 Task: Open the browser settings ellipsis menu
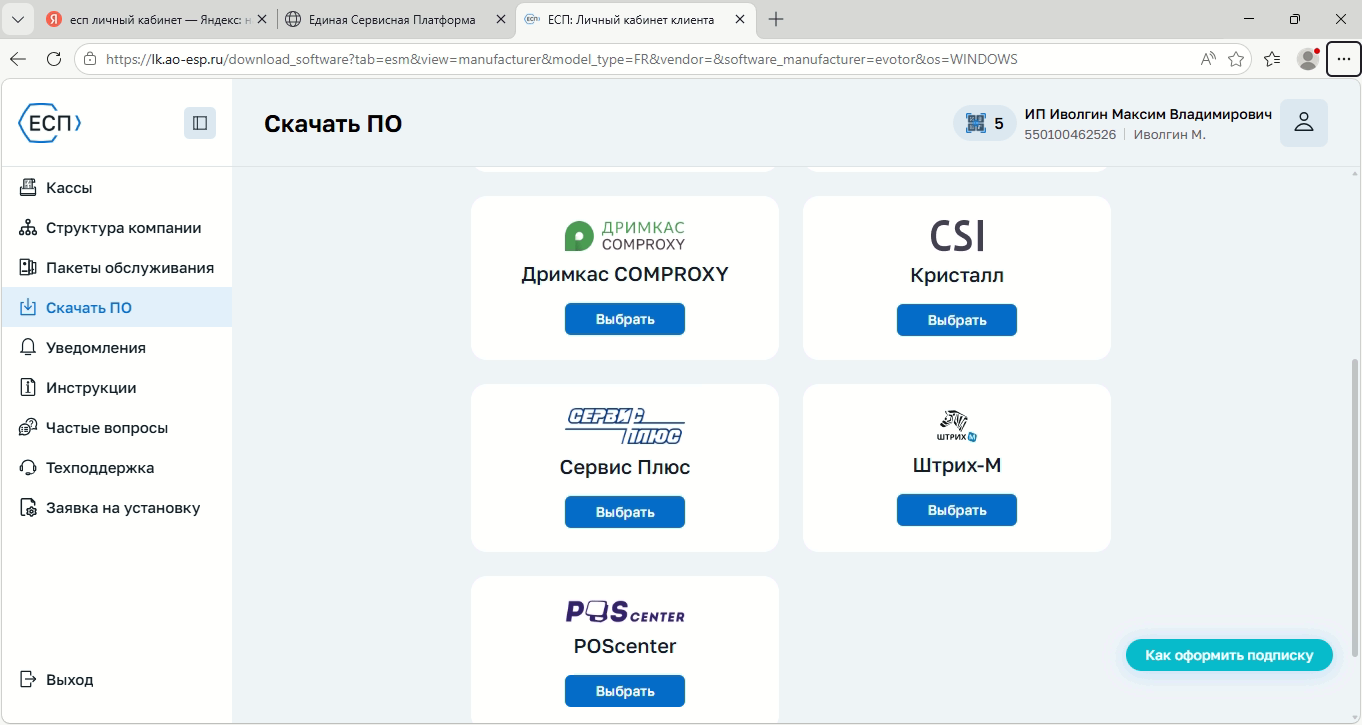coord(1343,59)
